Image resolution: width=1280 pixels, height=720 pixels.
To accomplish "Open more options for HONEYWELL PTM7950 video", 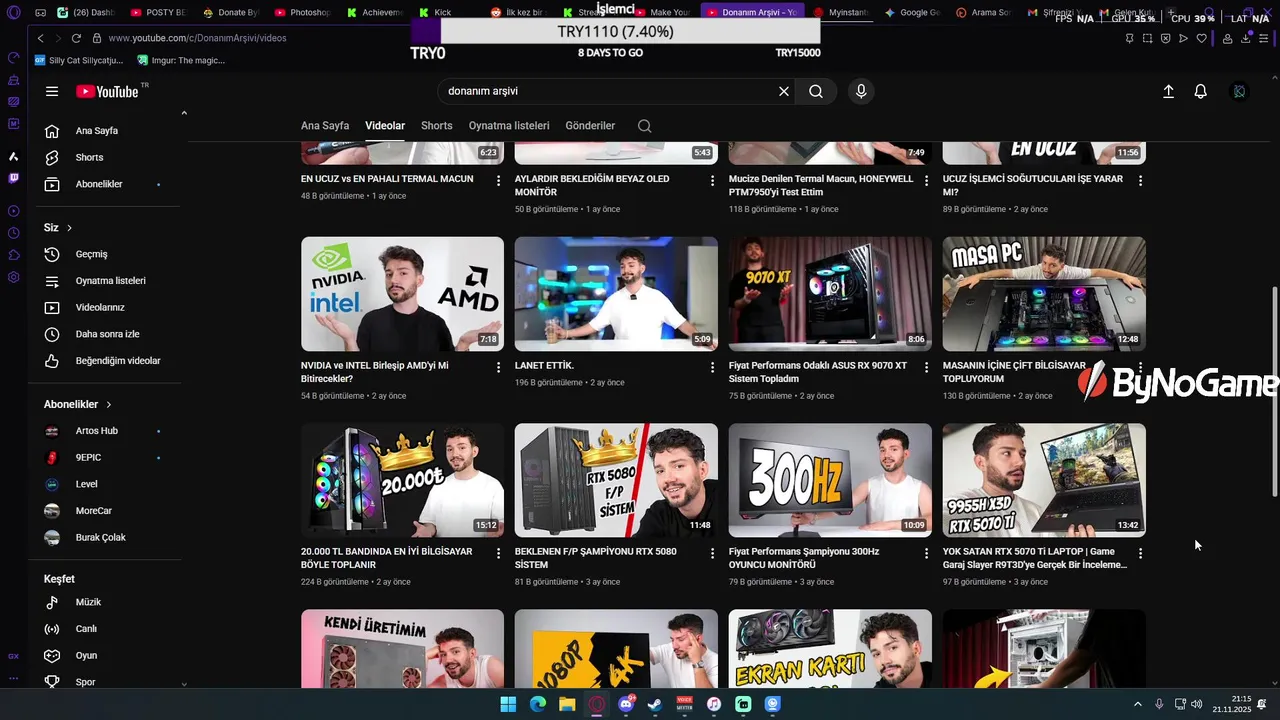I will point(926,181).
